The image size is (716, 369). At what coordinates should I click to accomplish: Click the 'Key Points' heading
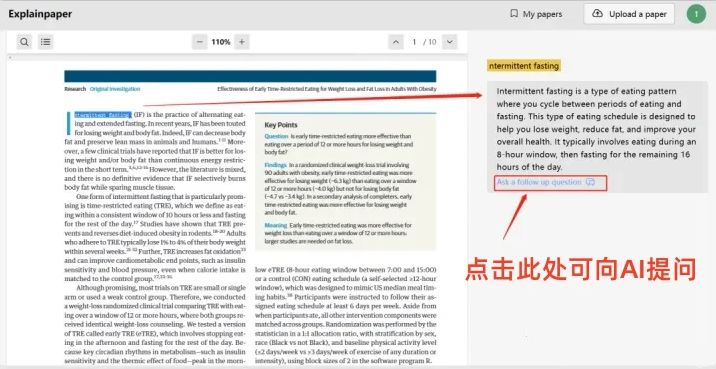tap(281, 125)
